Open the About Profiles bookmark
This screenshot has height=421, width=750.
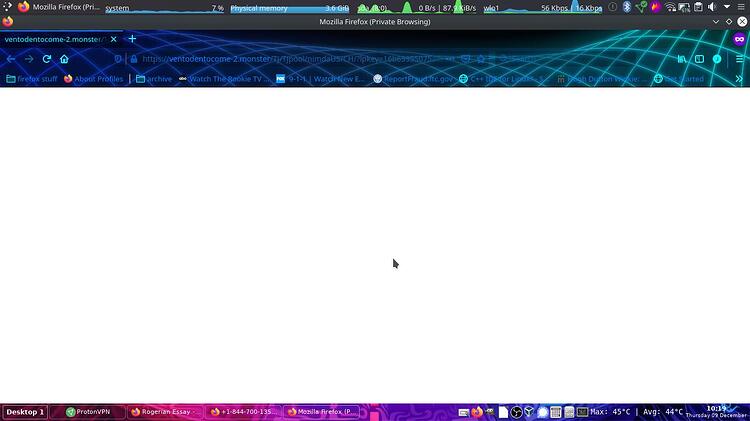click(93, 79)
